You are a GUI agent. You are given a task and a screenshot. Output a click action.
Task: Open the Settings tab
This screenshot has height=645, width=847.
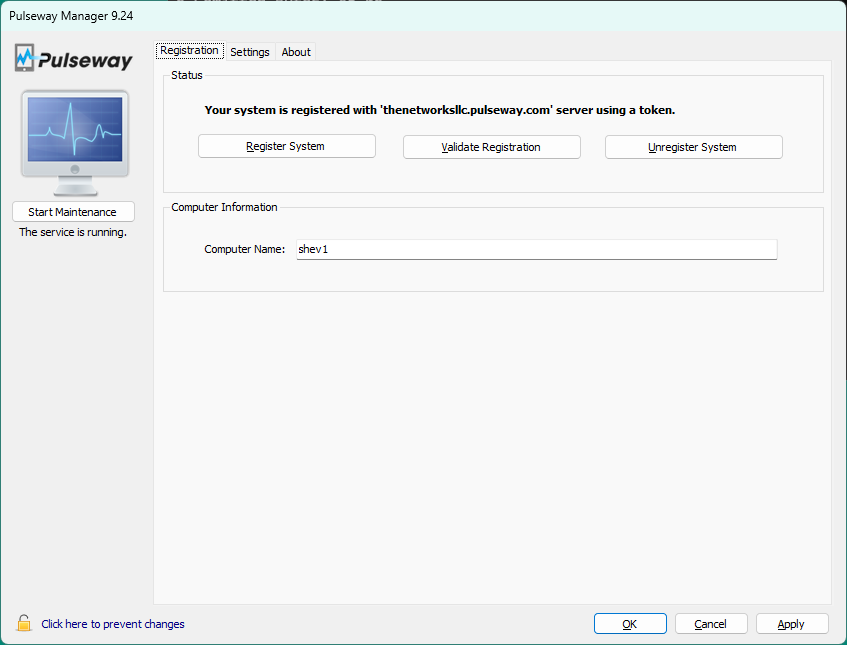[250, 52]
